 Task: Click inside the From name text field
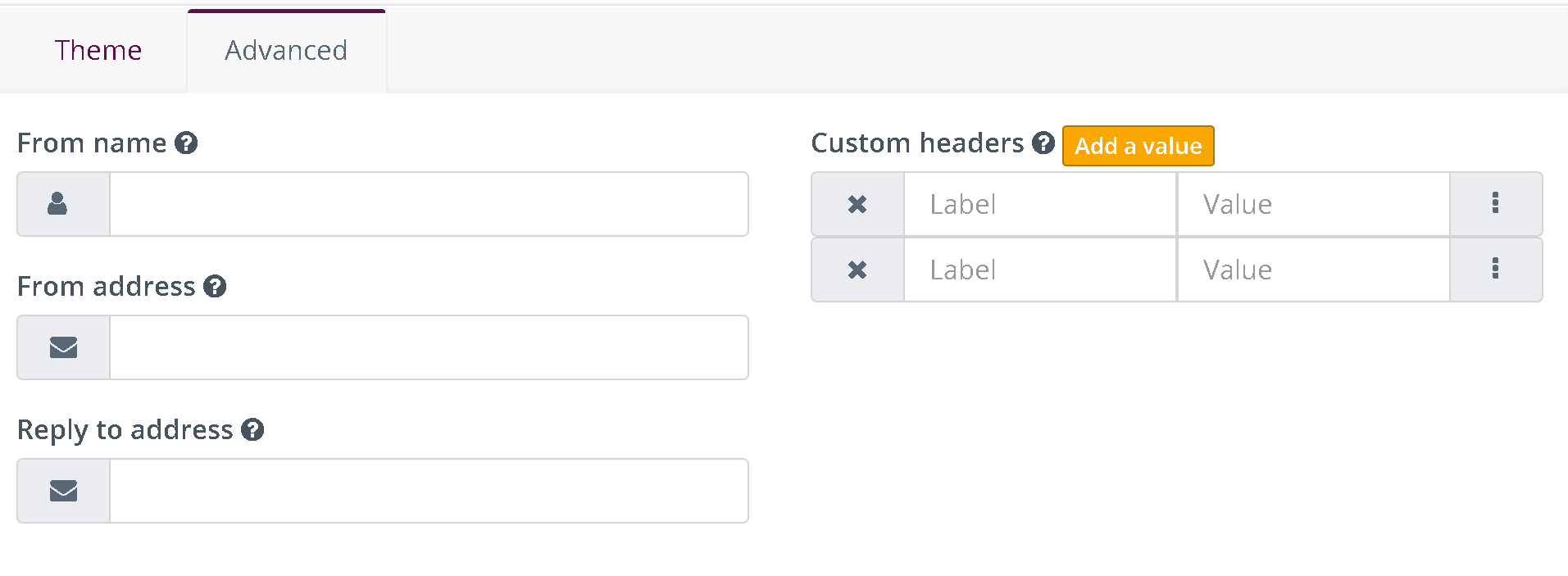pyautogui.click(x=426, y=204)
